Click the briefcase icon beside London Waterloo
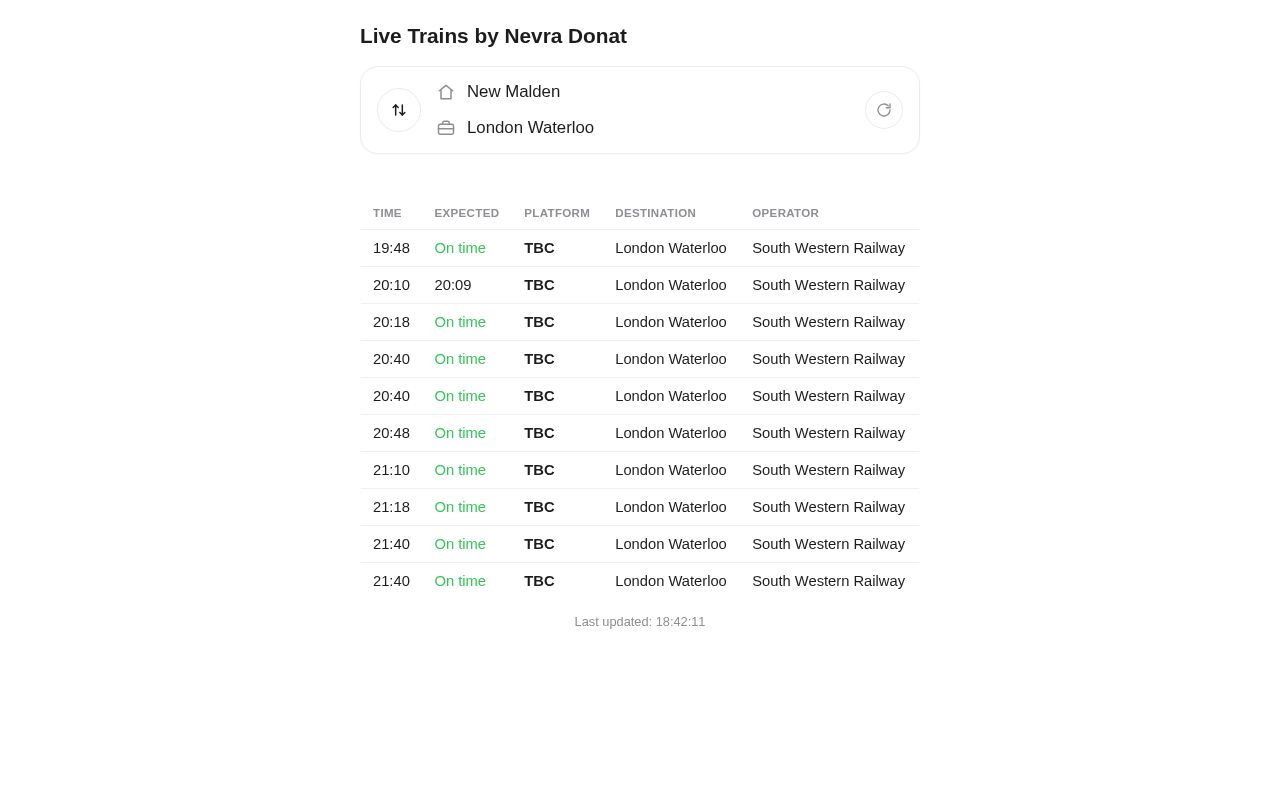Screen dimensions: 1280x800 click(446, 128)
